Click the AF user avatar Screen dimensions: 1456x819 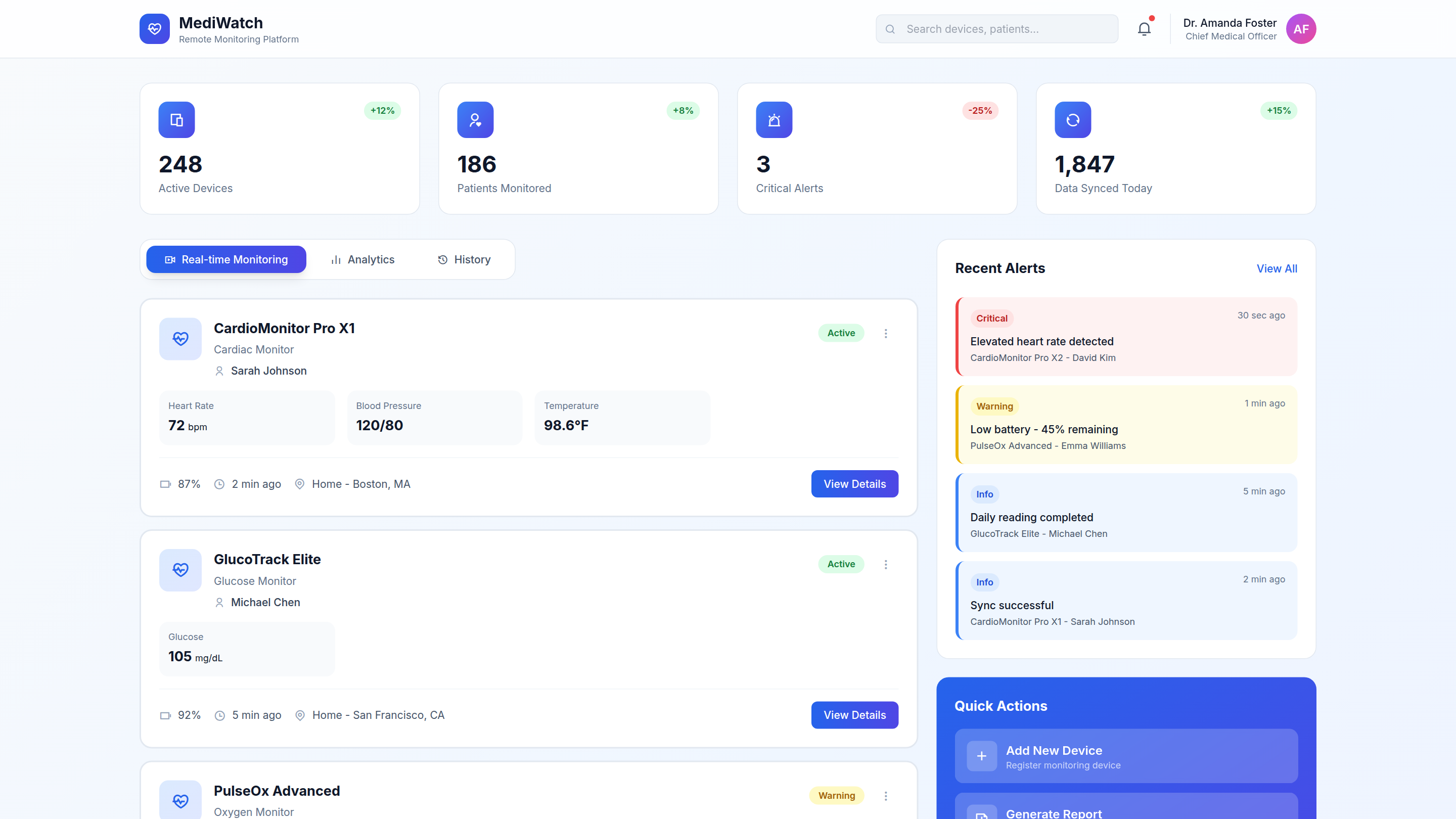1301,29
